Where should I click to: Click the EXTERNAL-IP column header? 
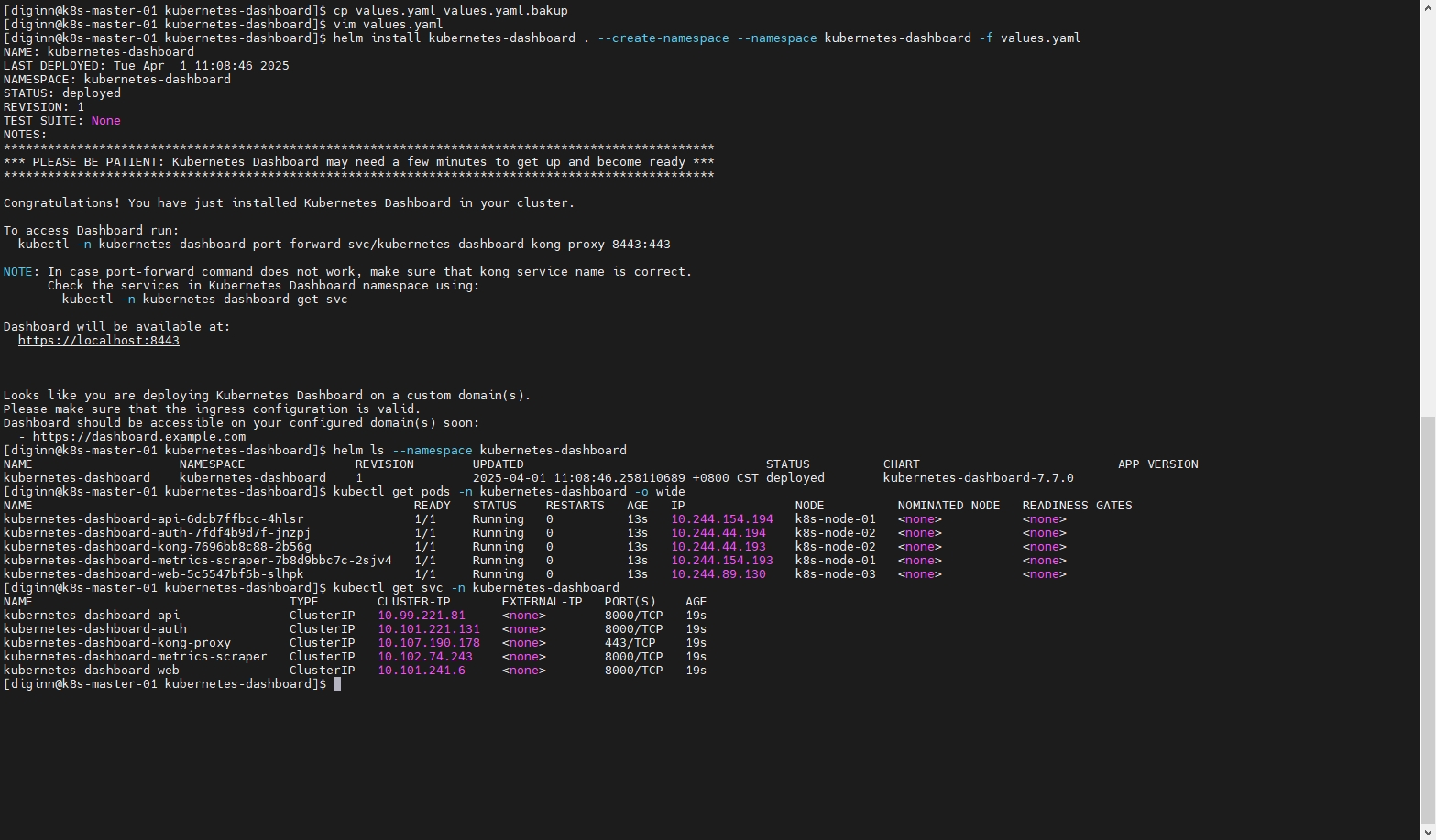543,602
